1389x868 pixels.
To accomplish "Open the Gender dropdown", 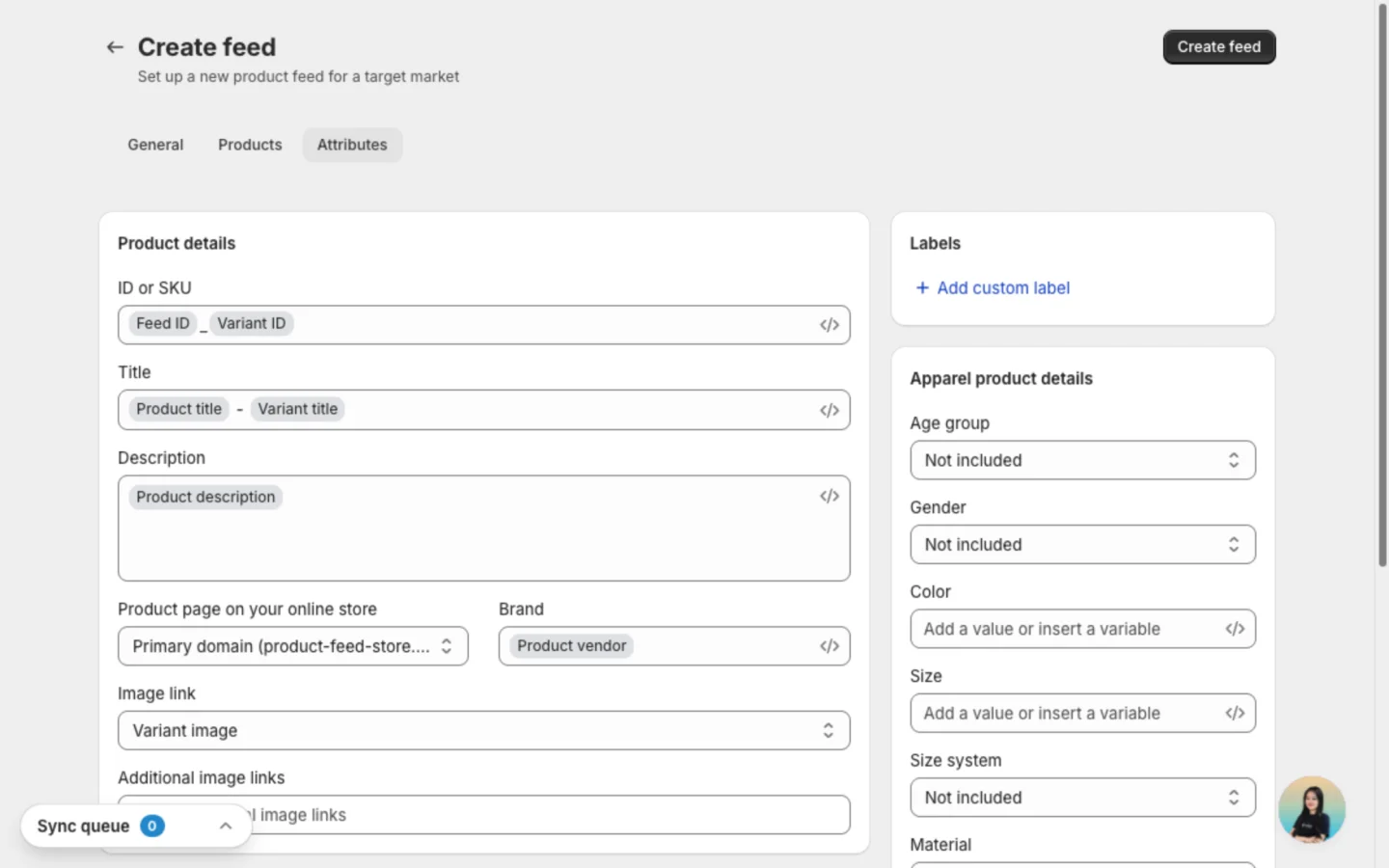I will click(1082, 545).
